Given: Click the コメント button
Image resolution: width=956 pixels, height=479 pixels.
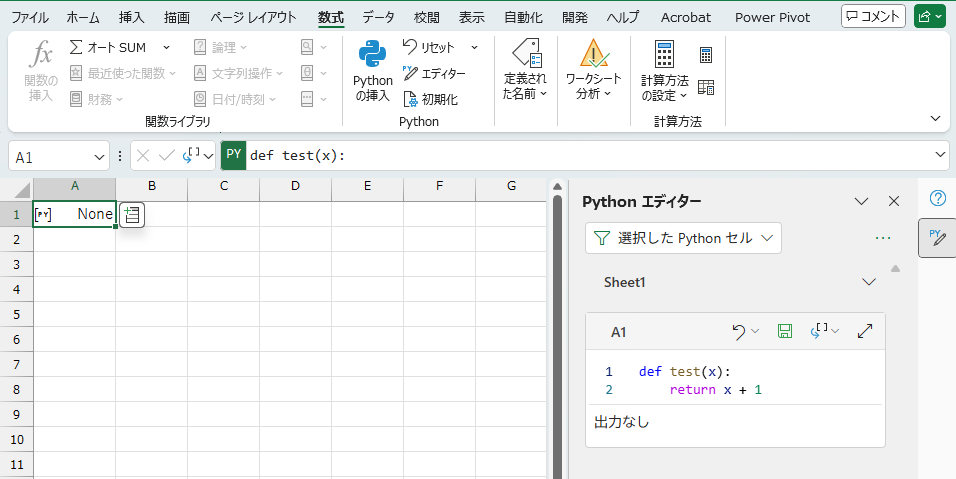Looking at the screenshot, I should point(873,16).
